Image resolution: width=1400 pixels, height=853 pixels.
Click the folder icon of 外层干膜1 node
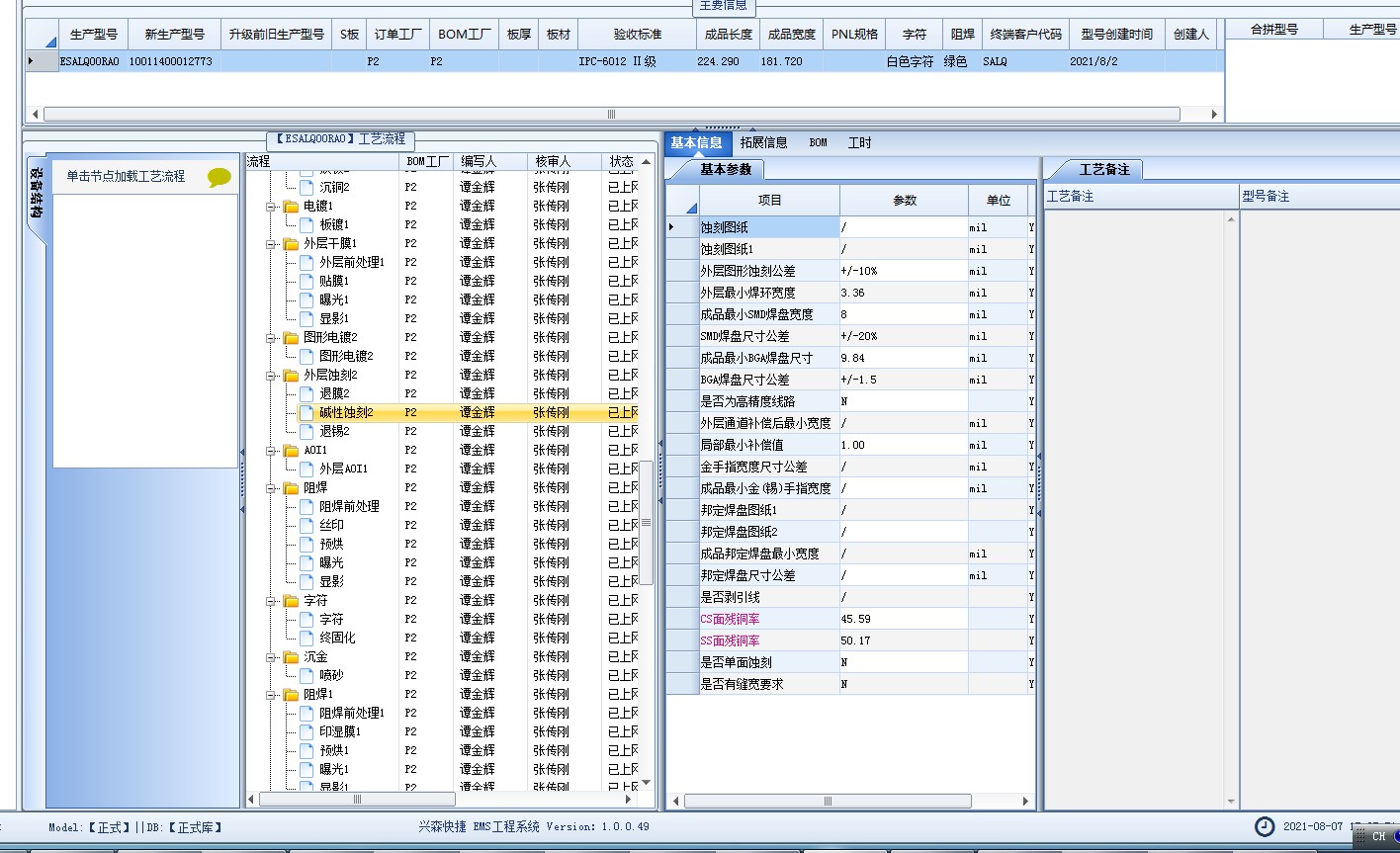coord(291,244)
